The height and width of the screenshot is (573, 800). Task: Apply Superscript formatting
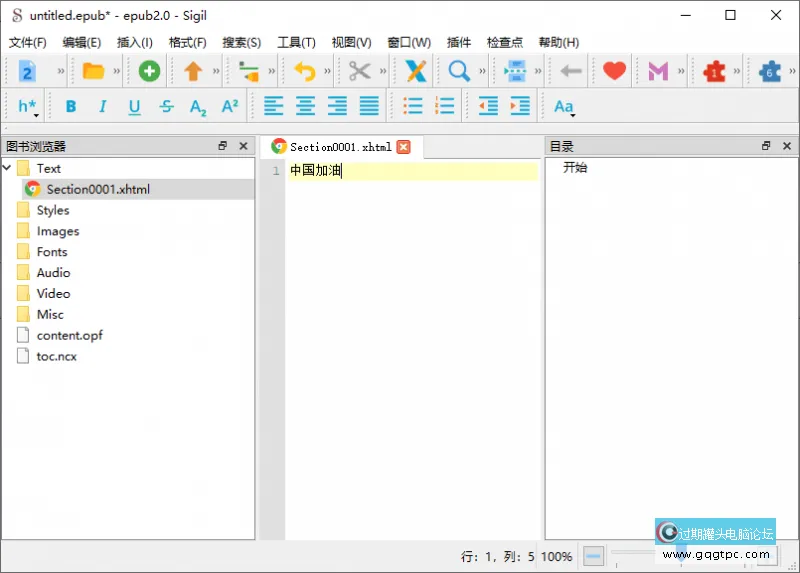tap(230, 106)
